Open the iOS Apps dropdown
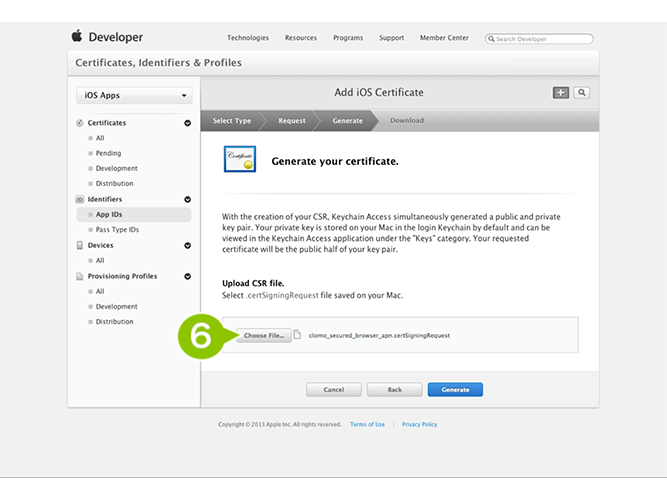 click(x=134, y=95)
